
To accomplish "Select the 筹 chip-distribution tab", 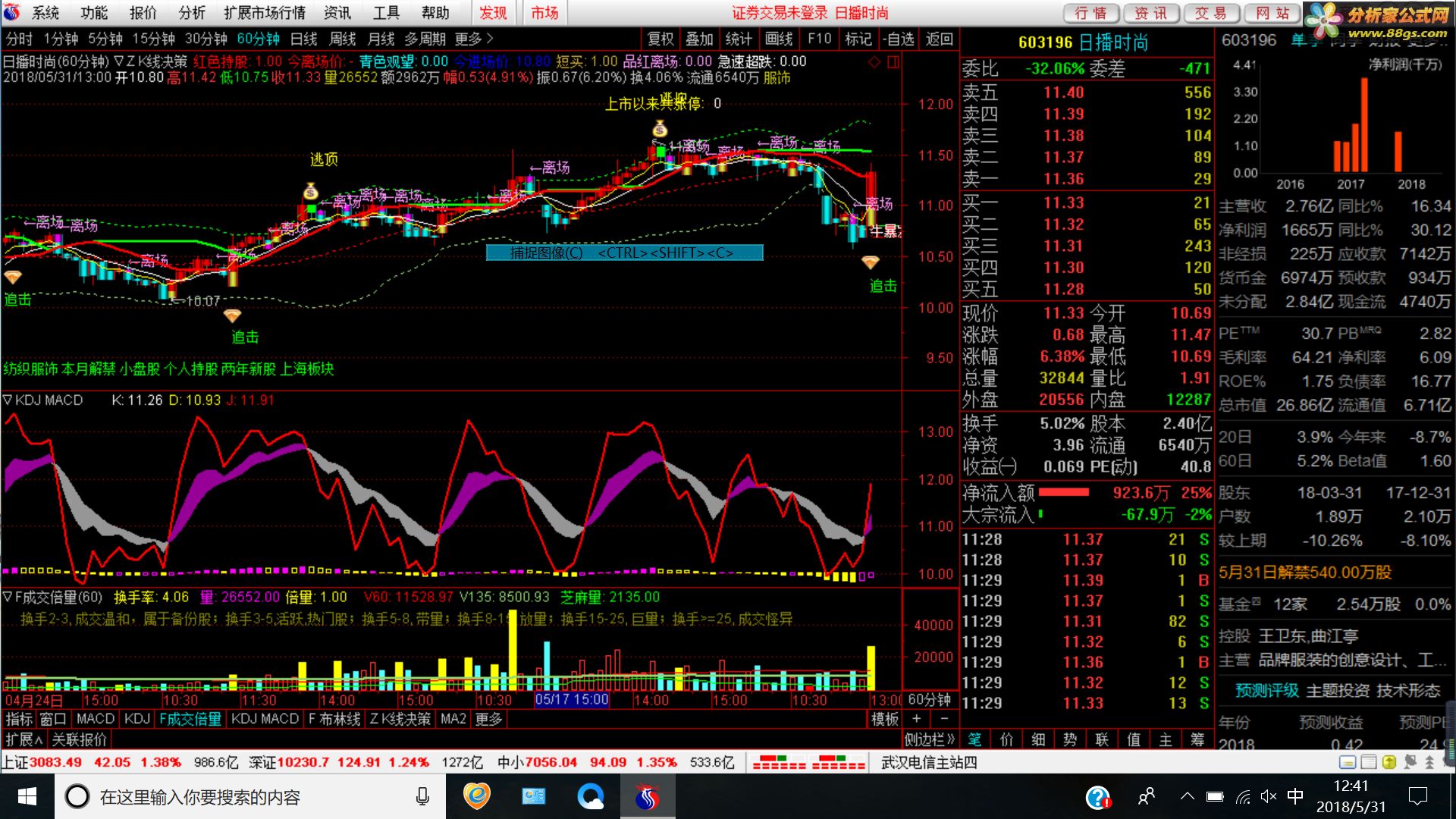I will click(x=1197, y=739).
